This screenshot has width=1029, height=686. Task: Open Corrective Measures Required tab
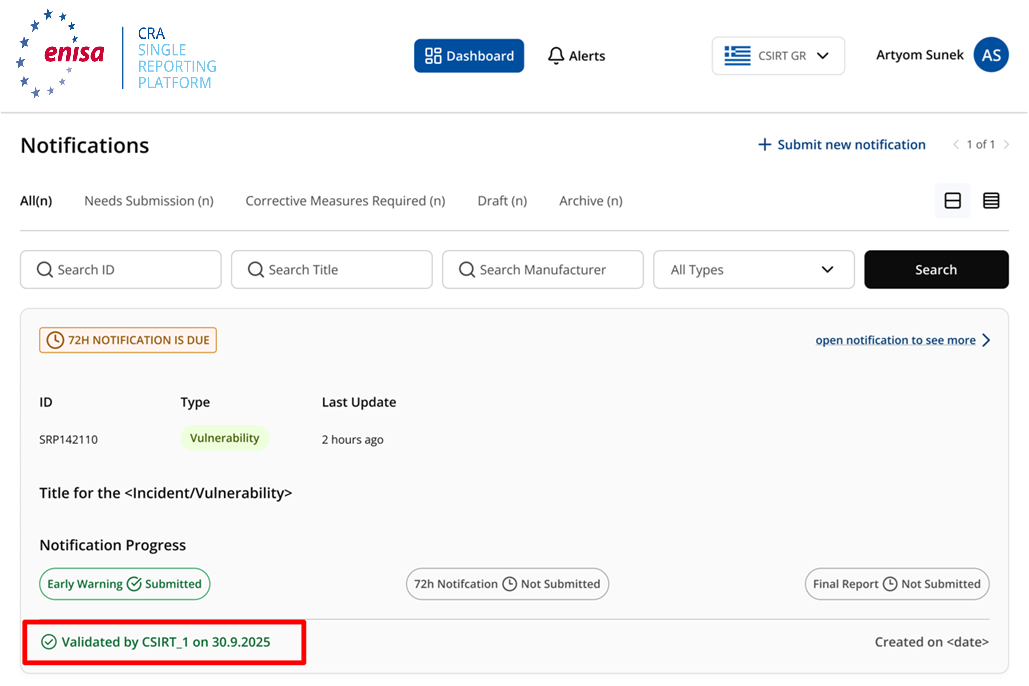click(345, 201)
